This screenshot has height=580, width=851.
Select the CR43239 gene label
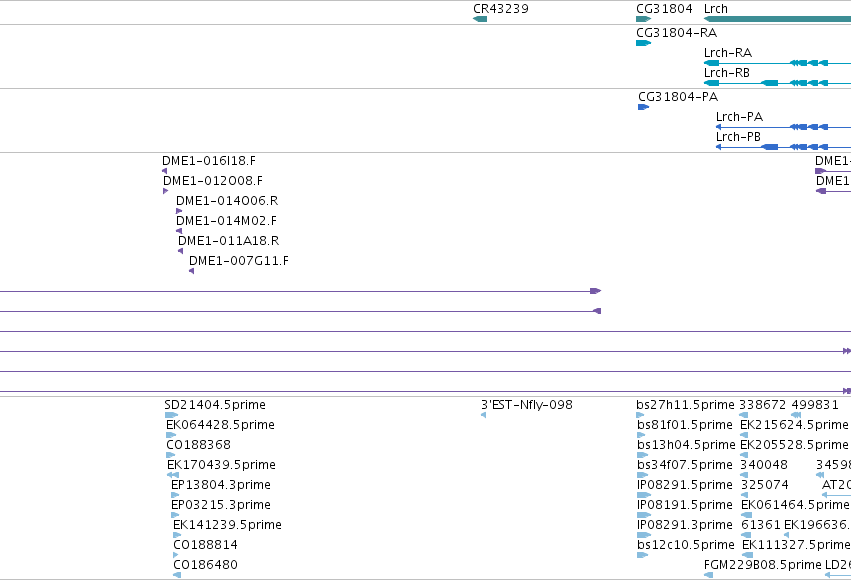point(500,9)
